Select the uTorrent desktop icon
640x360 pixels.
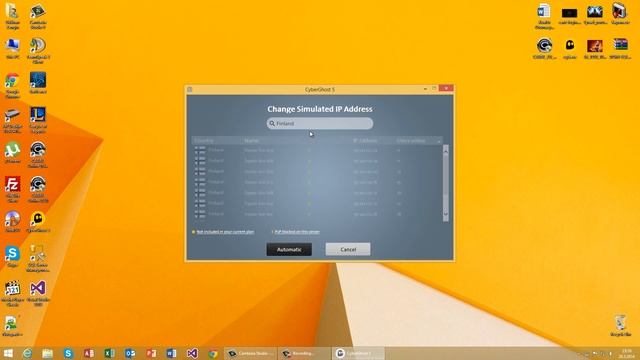[x=13, y=153]
